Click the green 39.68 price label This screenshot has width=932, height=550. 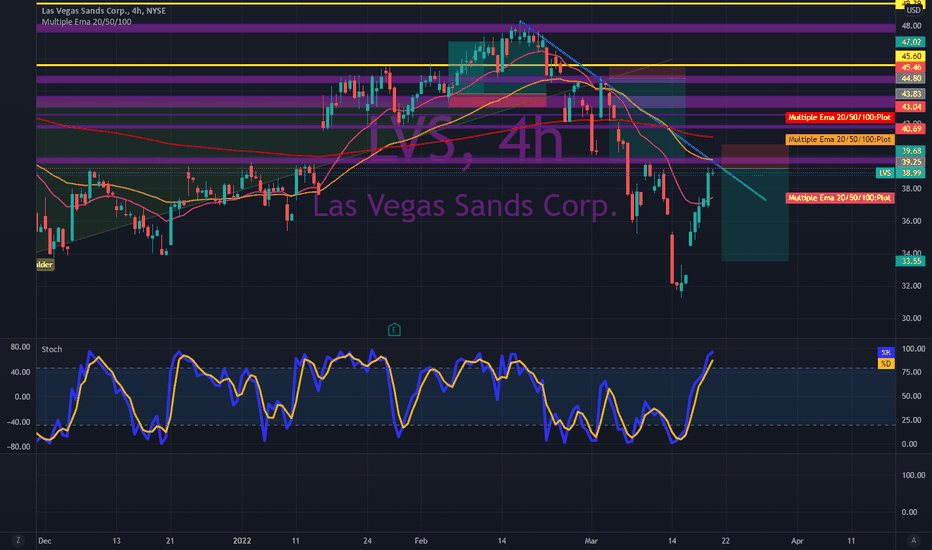coord(911,151)
